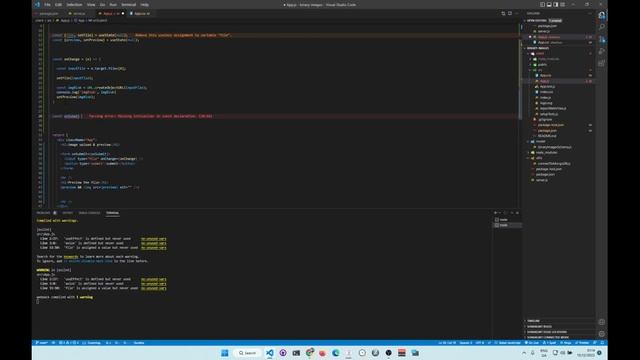The width and height of the screenshot is (640, 360).
Task: Open the Source Control view icon
Action: [x=602, y=40]
